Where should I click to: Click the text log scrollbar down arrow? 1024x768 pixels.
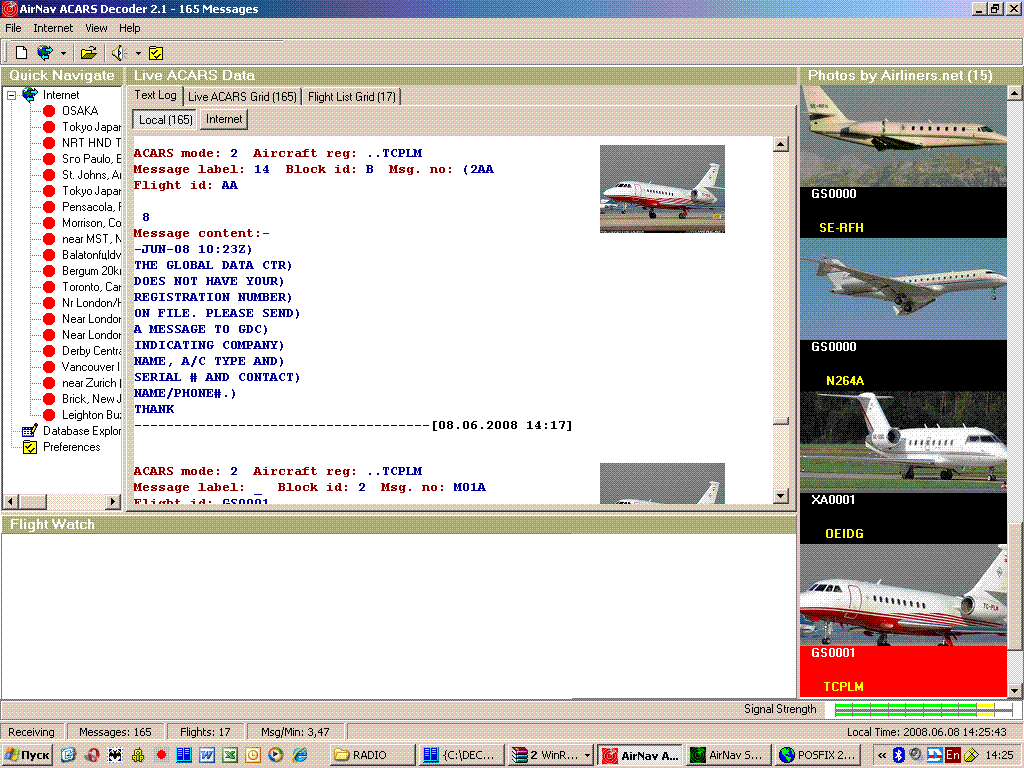tap(780, 496)
